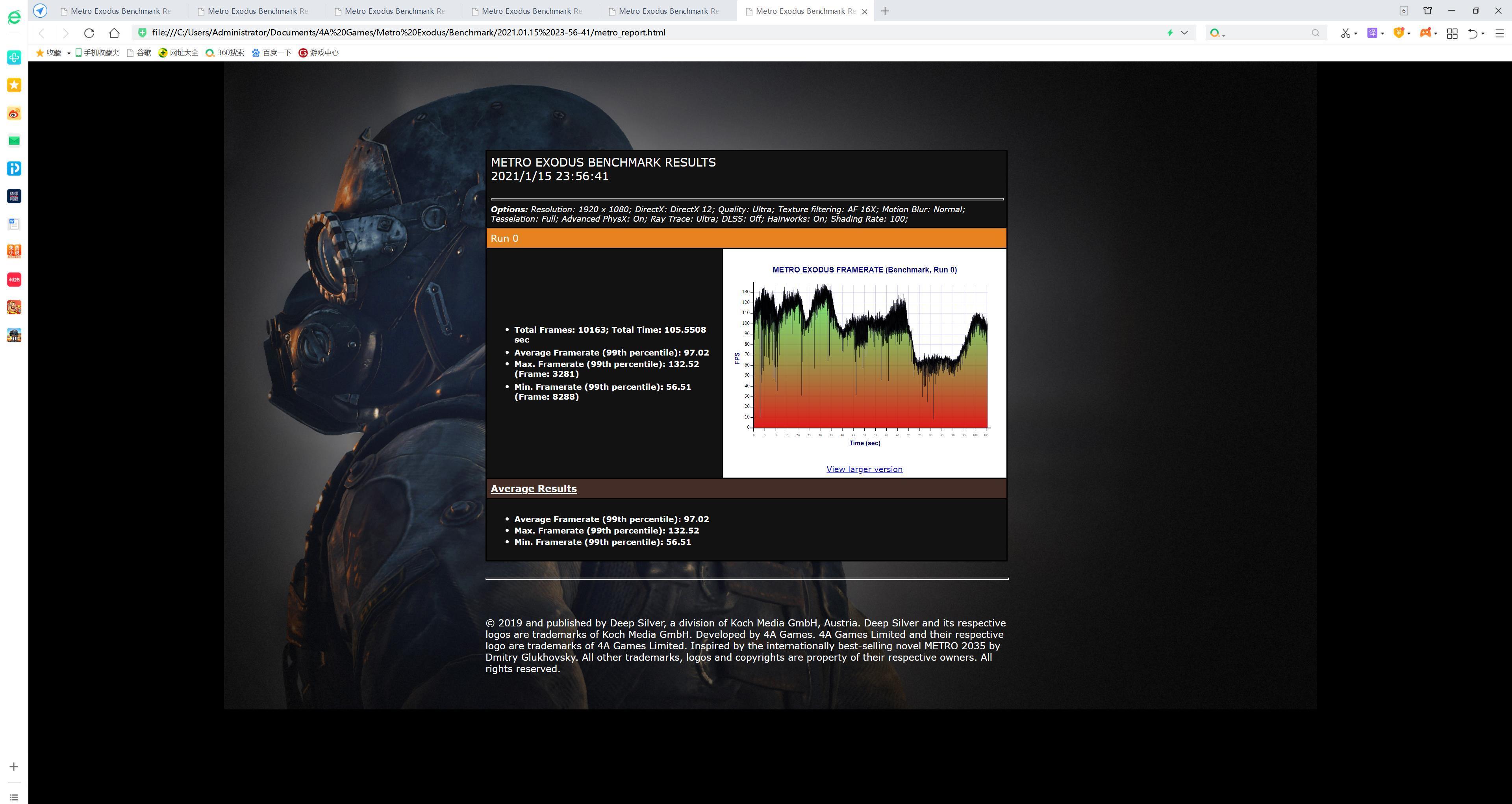Expand the address bar dropdown chevron
Image resolution: width=1512 pixels, height=804 pixels.
click(x=1184, y=33)
